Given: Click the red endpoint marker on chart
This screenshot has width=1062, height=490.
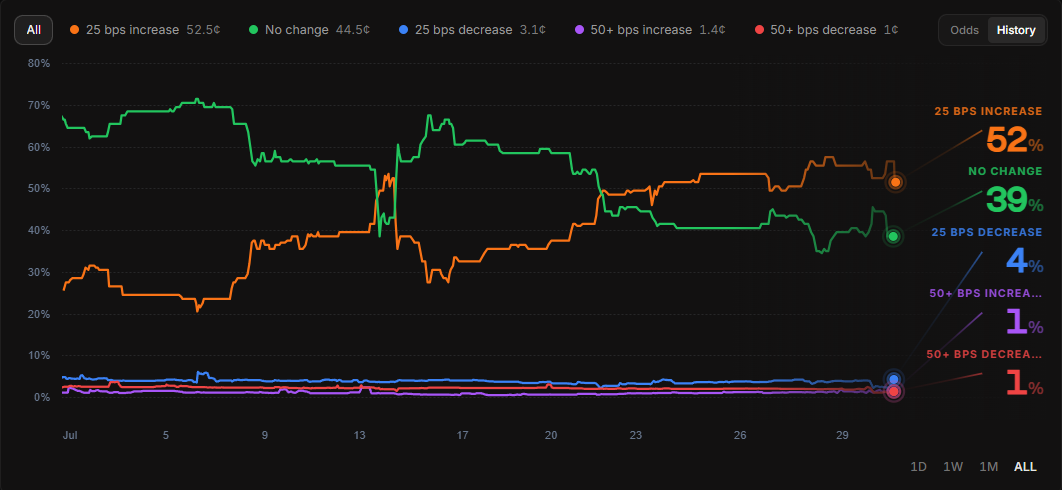Looking at the screenshot, I should (x=893, y=392).
